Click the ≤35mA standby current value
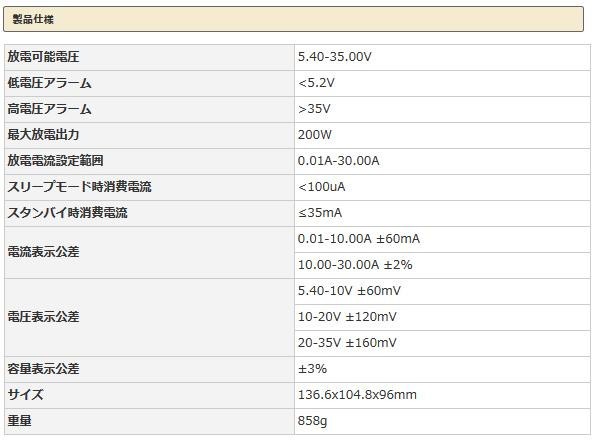This screenshot has height=443, width=600. point(320,213)
